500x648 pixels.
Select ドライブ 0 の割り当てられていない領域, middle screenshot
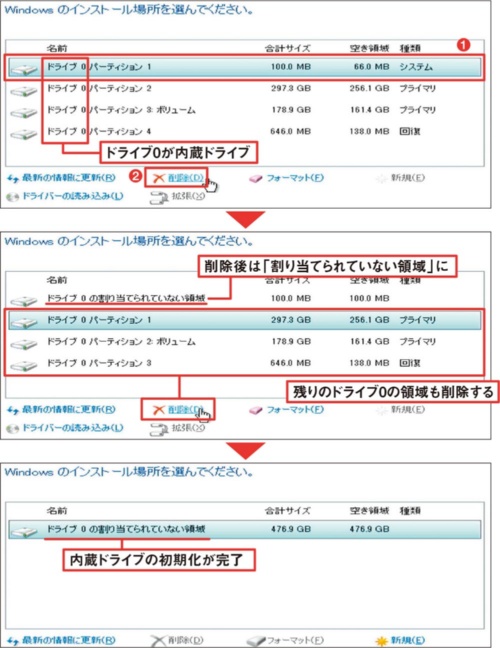126,298
